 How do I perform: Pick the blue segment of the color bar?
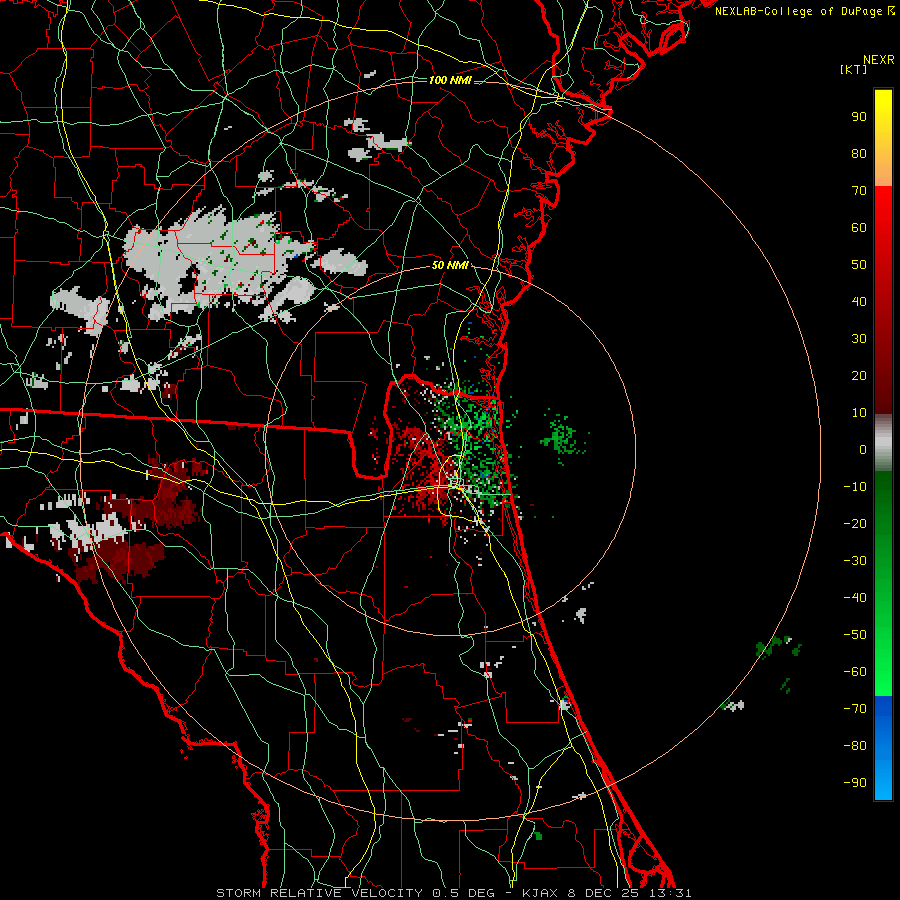click(883, 748)
